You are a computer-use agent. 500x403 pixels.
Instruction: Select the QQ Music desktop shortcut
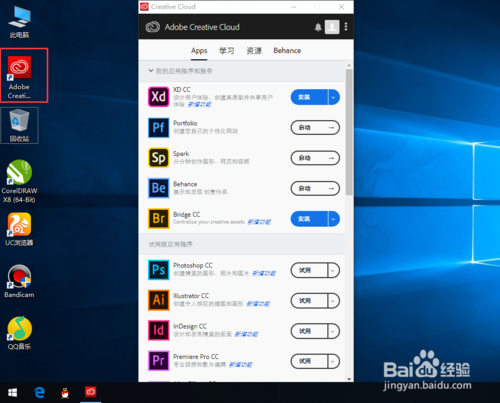19,333
